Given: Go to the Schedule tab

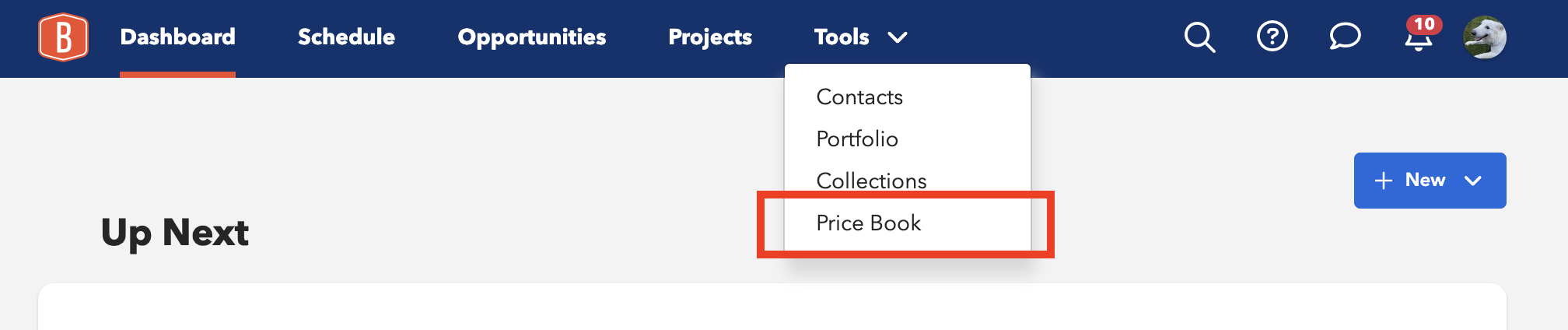Looking at the screenshot, I should [x=346, y=37].
